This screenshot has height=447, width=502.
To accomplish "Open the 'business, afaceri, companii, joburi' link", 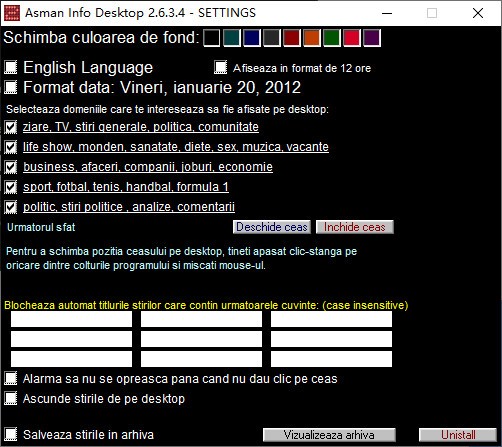I will pyautogui.click(x=148, y=167).
